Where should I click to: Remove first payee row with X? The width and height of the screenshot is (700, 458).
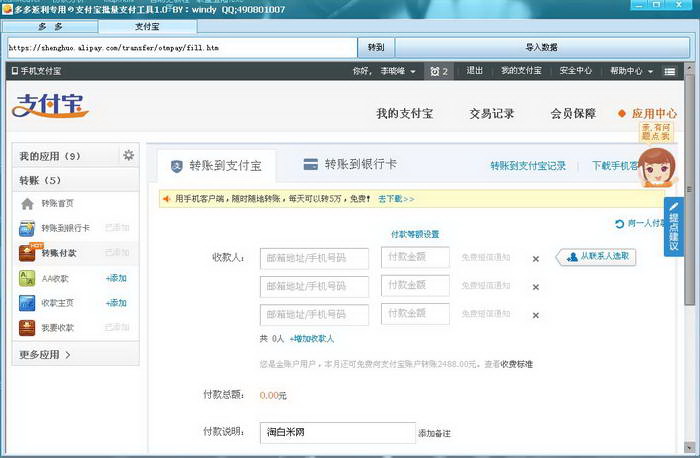536,259
